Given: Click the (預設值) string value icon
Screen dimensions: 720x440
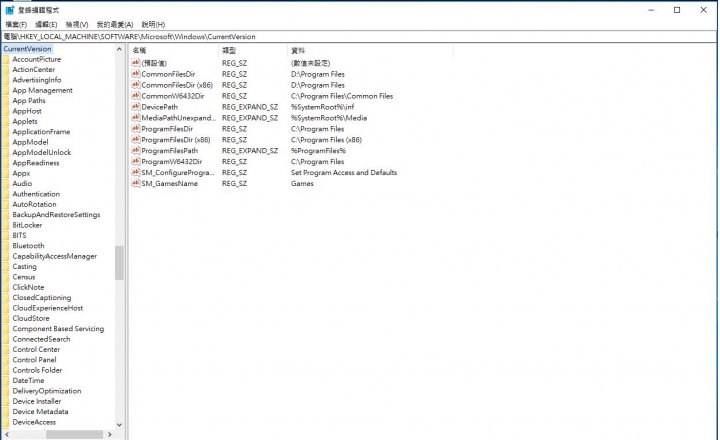Looking at the screenshot, I should [x=135, y=63].
